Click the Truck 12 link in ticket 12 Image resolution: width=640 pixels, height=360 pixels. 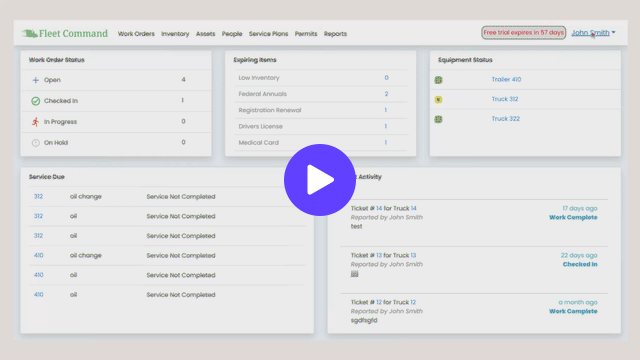tap(413, 302)
